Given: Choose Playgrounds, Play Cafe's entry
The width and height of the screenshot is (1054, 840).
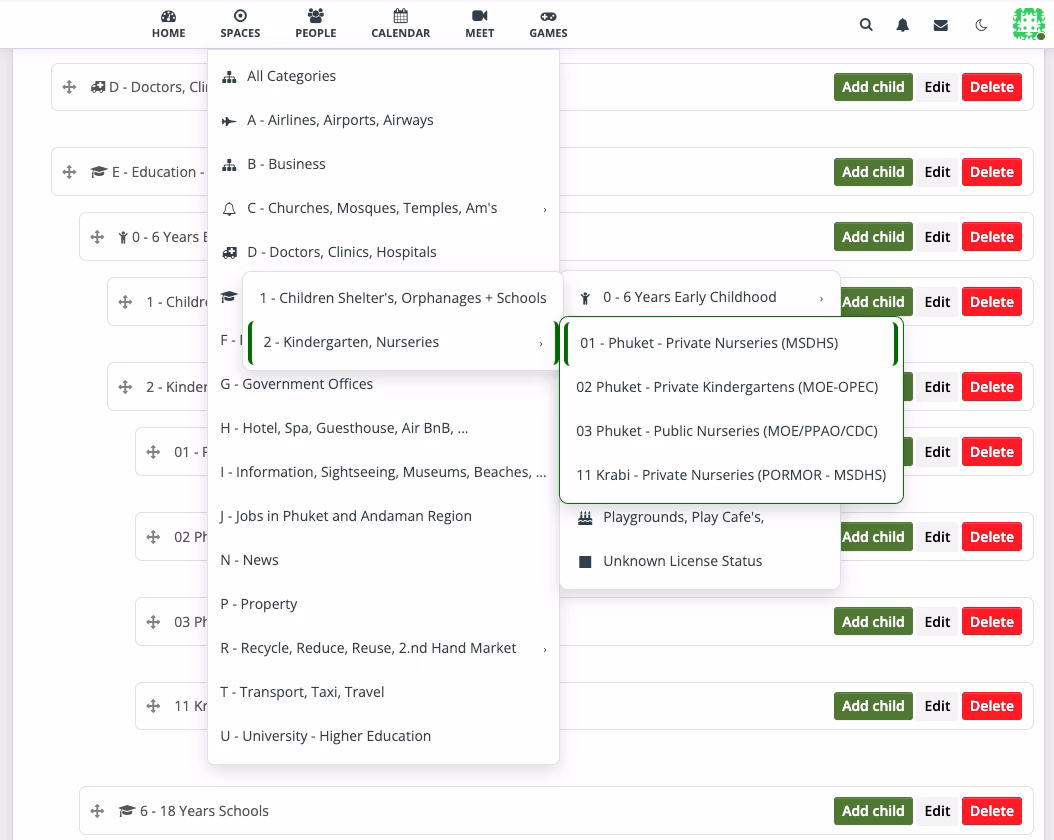Looking at the screenshot, I should pyautogui.click(x=700, y=517).
